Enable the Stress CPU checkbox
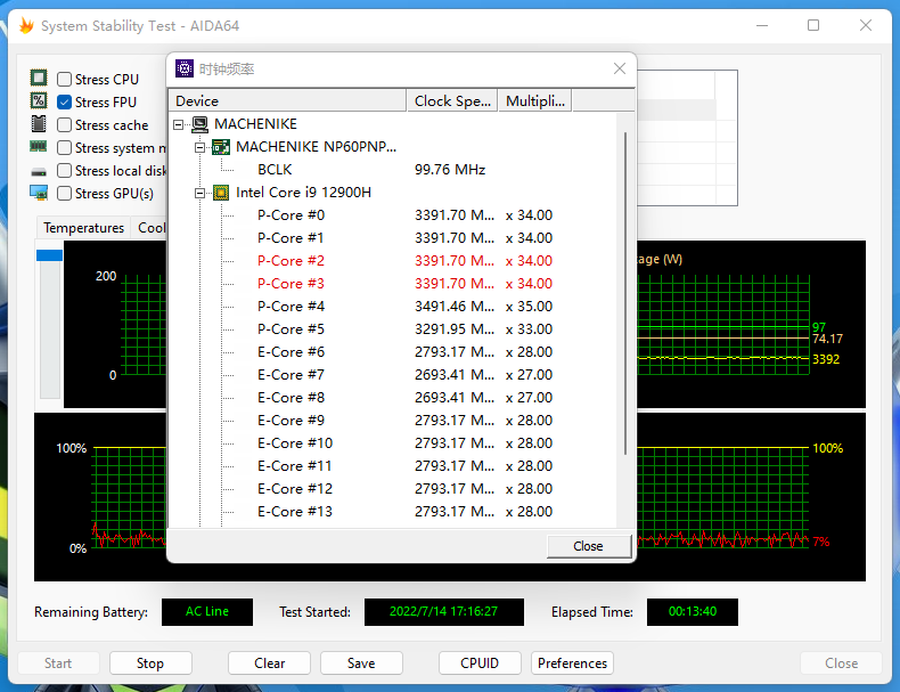 tap(64, 79)
